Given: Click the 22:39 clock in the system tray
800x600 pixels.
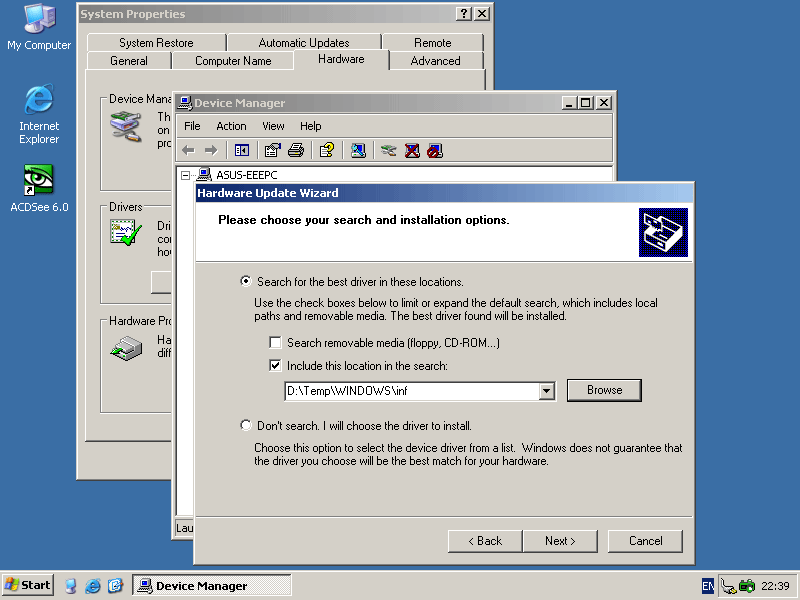Looking at the screenshot, I should coord(776,586).
